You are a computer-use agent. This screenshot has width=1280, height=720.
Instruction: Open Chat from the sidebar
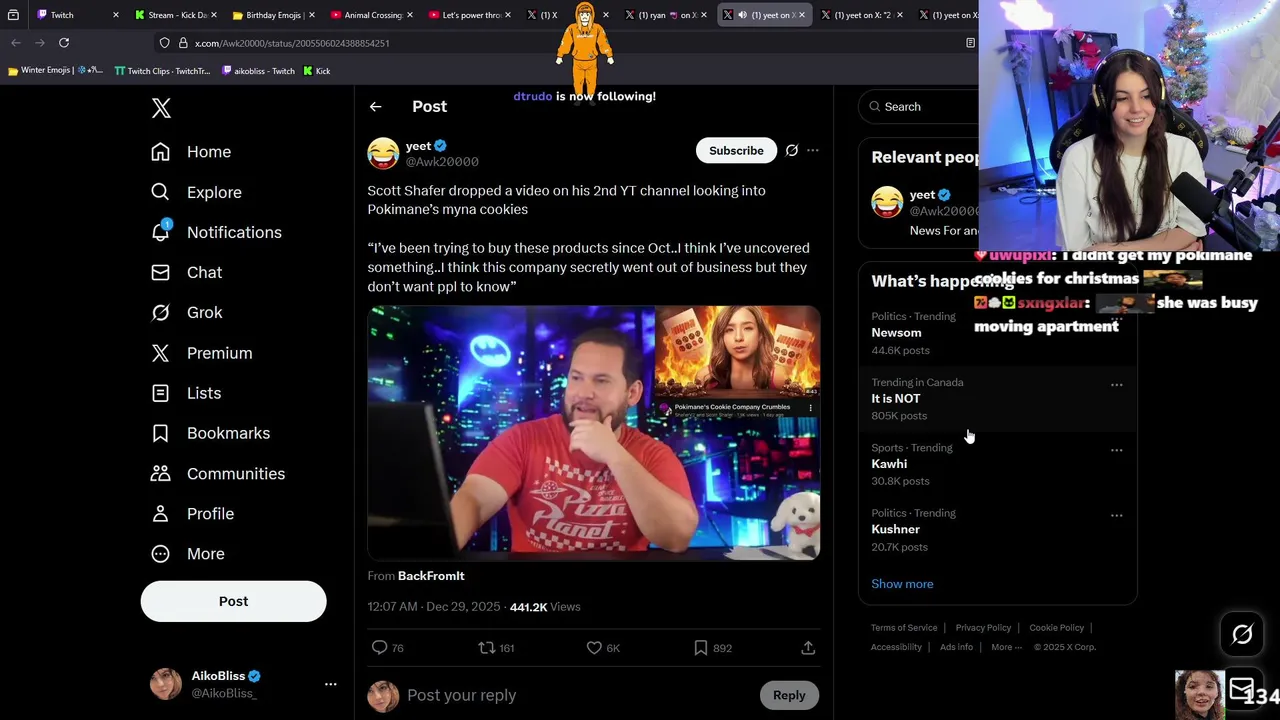187,272
